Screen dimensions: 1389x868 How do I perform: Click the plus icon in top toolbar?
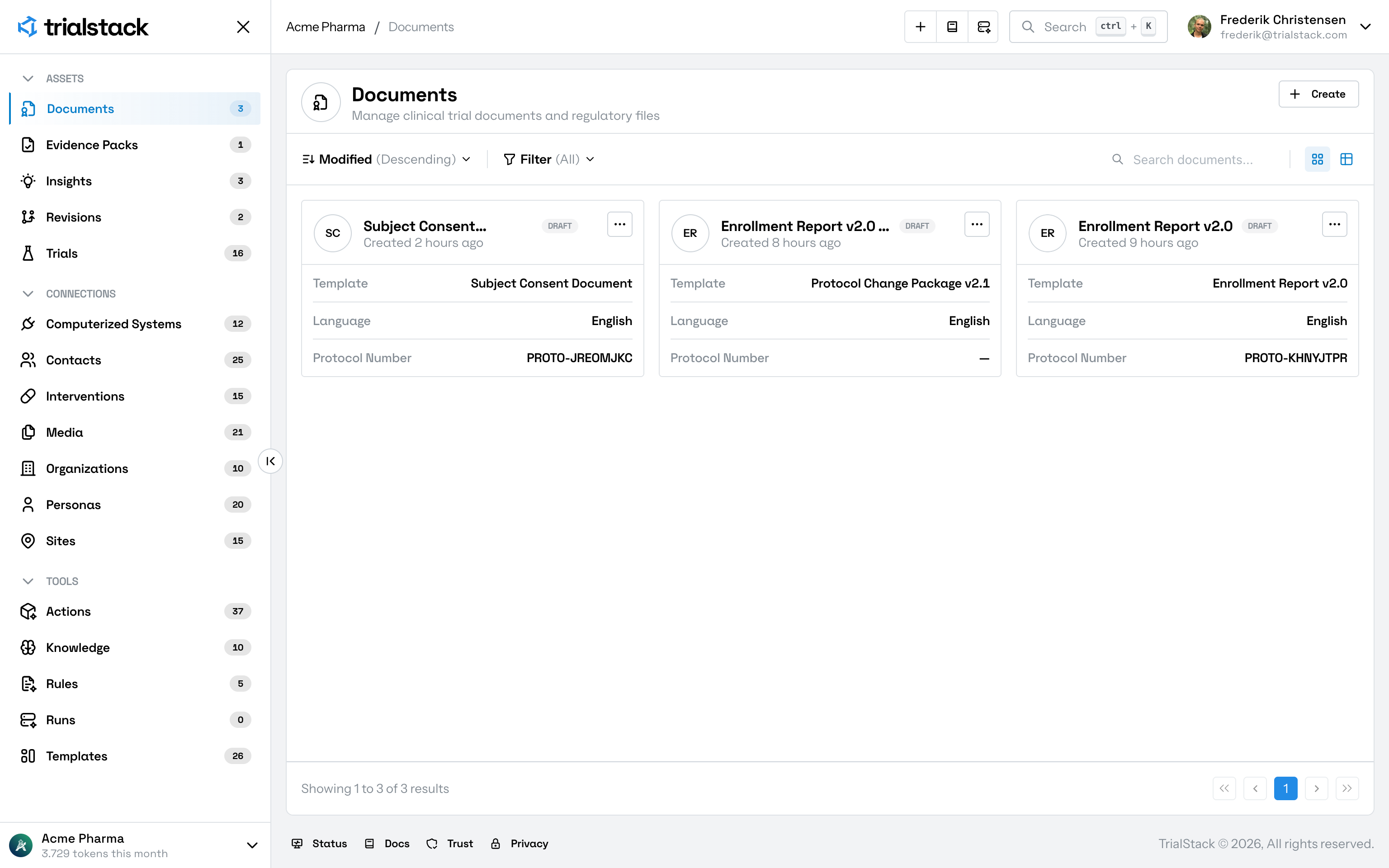click(x=920, y=27)
